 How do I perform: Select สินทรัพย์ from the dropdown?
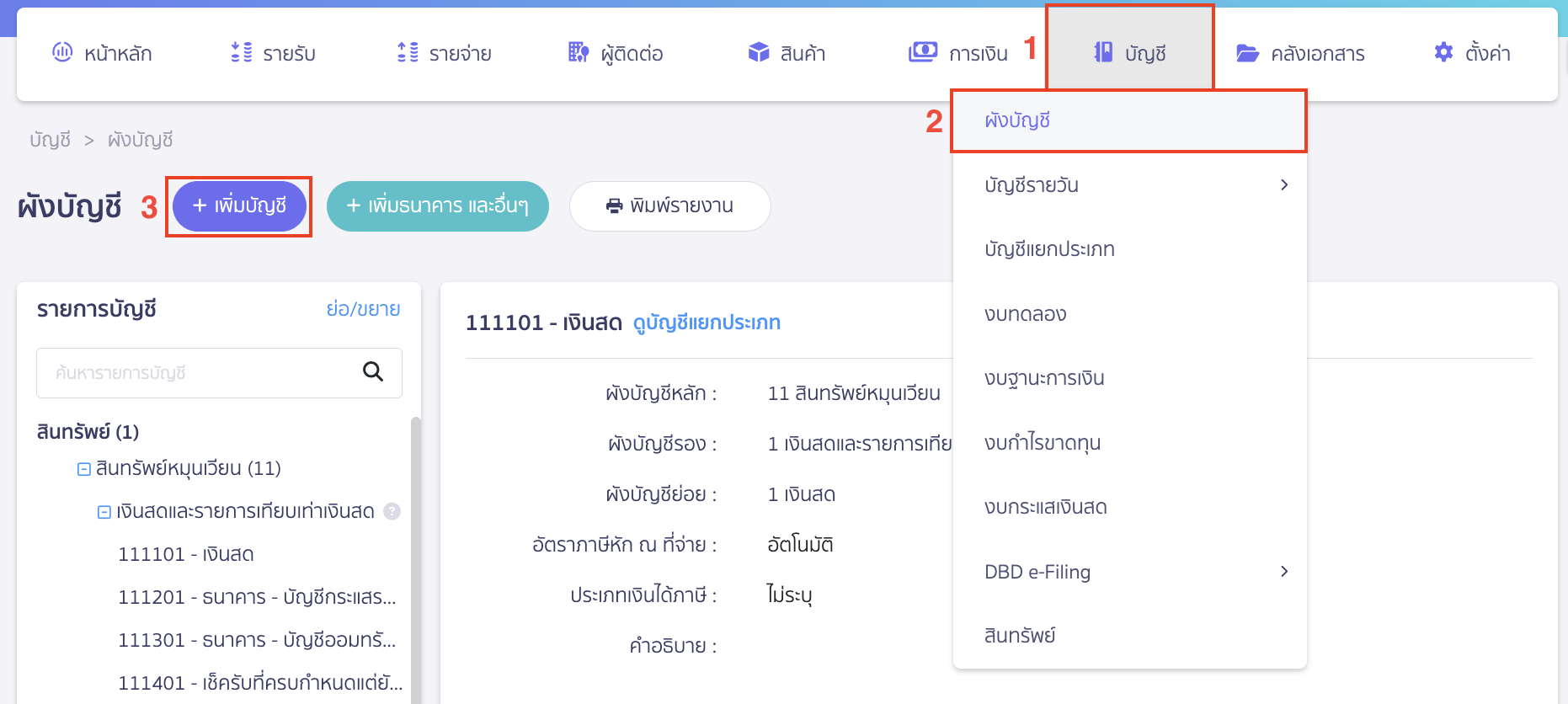pos(1129,636)
